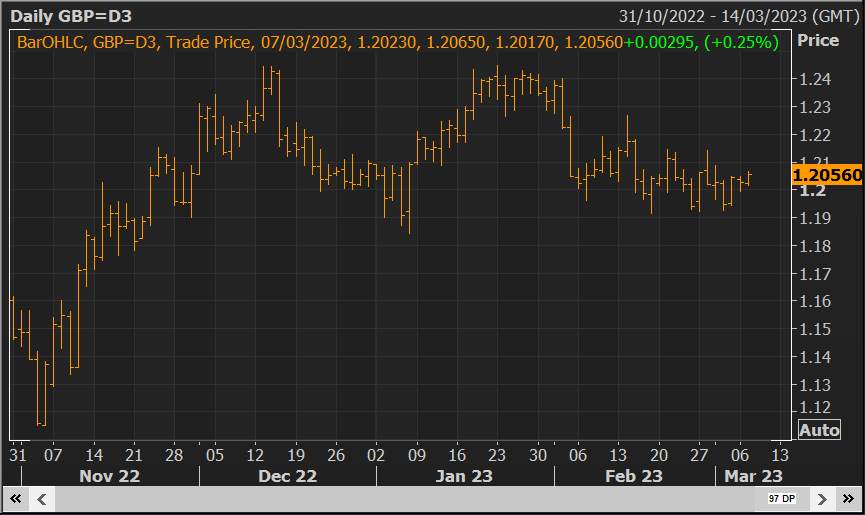This screenshot has width=865, height=515.
Task: Click the 20 date tick label
Action: (x=659, y=455)
